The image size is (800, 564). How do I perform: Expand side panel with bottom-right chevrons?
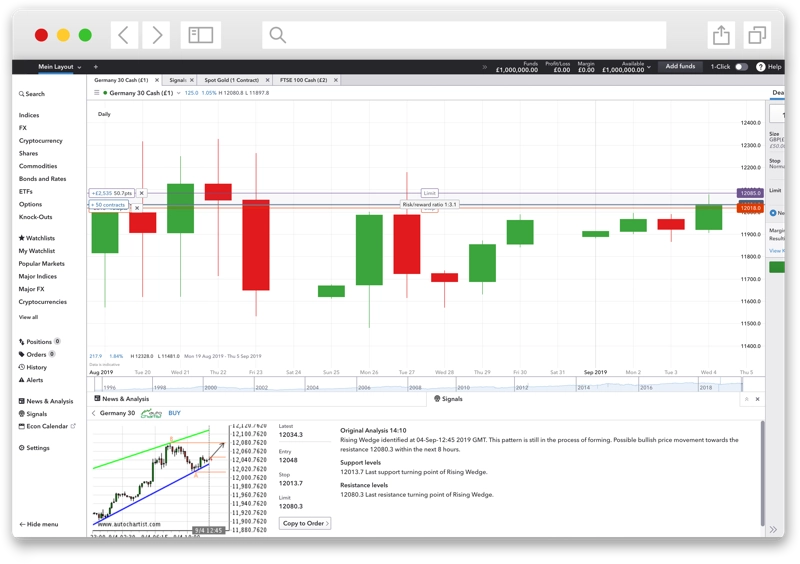(773, 530)
